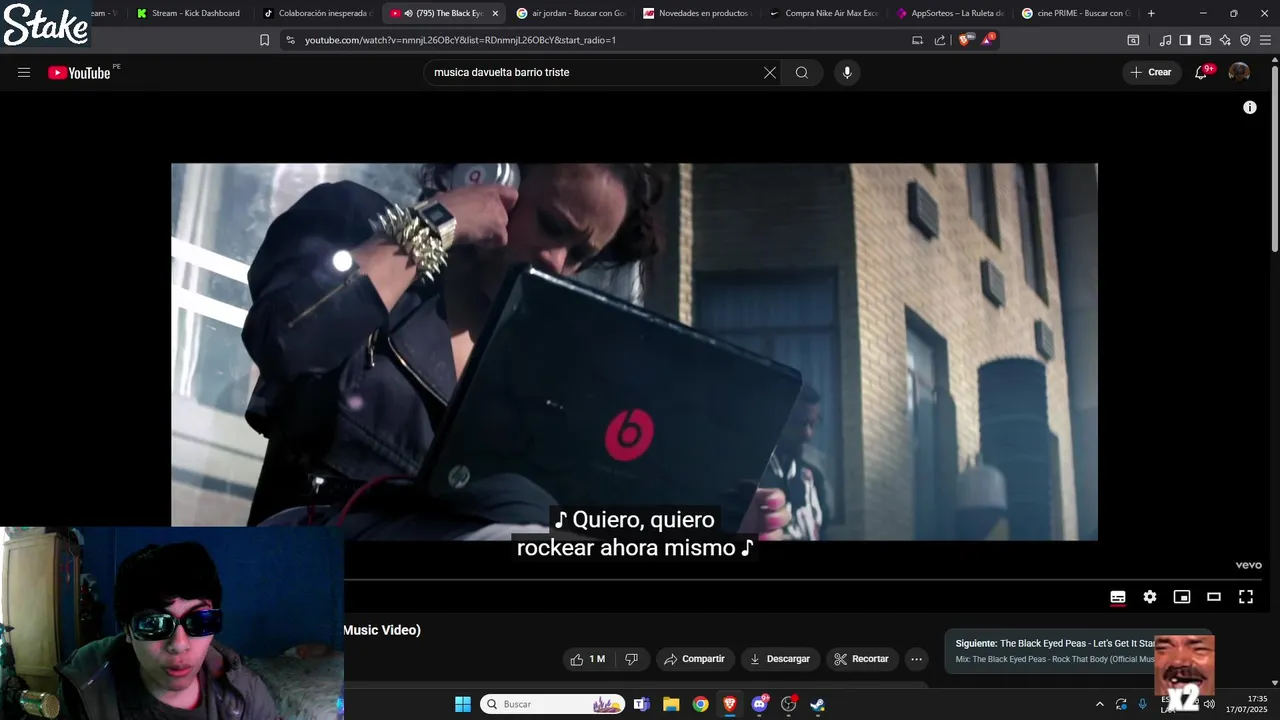Open File Explorer from taskbar
Image resolution: width=1280 pixels, height=720 pixels.
coord(671,704)
